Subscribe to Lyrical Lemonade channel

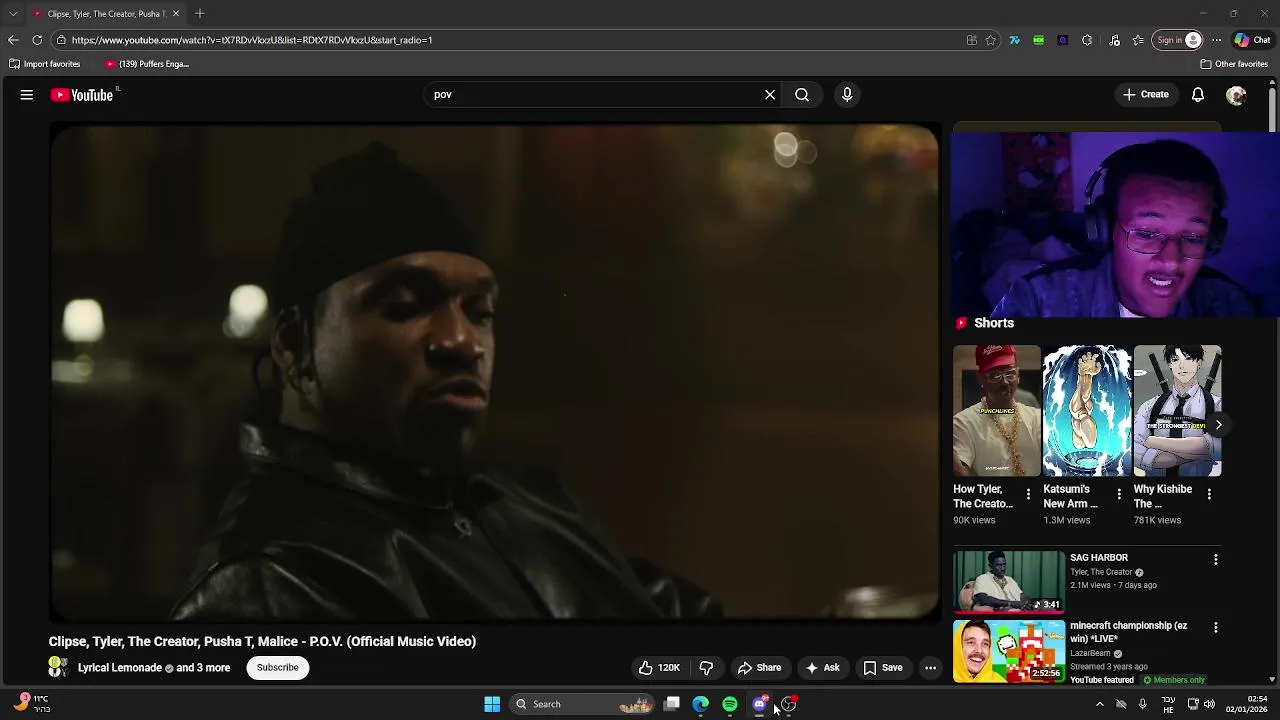pyautogui.click(x=278, y=668)
